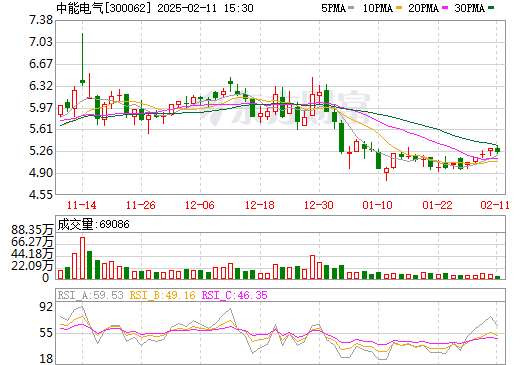Click the 7.38 price axis label
The width and height of the screenshot is (520, 365).
[x=41, y=20]
